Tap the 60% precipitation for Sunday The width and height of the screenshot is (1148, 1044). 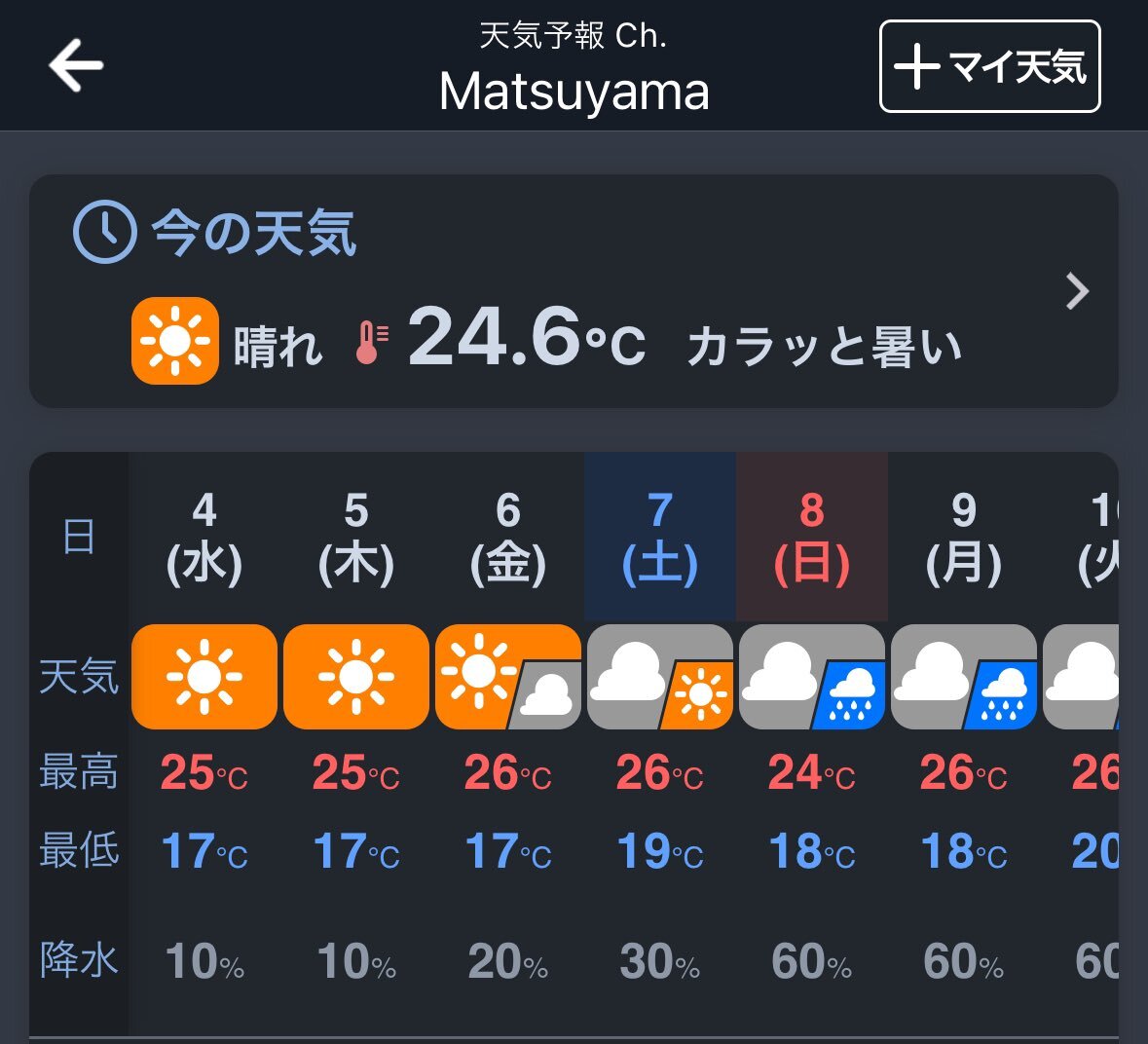(x=811, y=961)
